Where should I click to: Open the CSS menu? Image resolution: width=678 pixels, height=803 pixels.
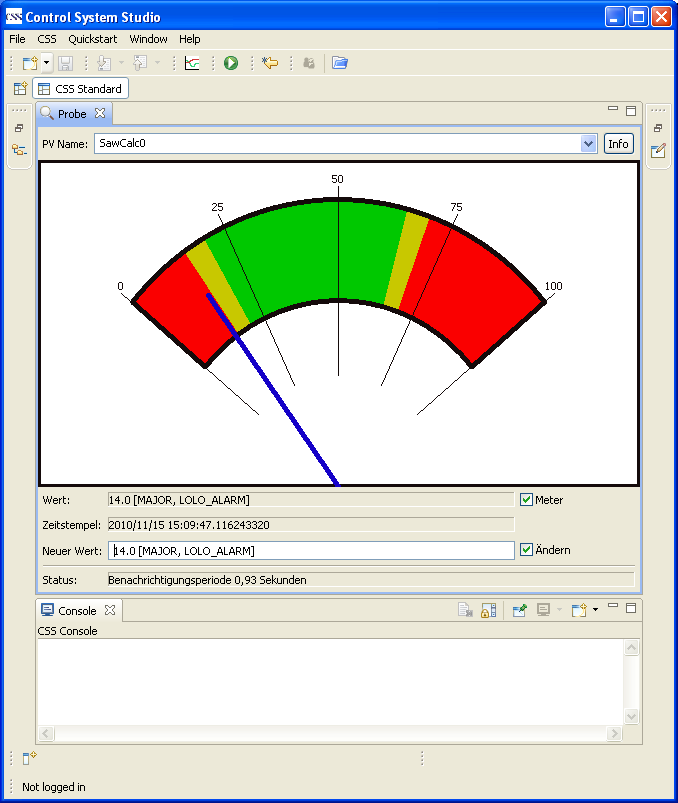pos(47,39)
